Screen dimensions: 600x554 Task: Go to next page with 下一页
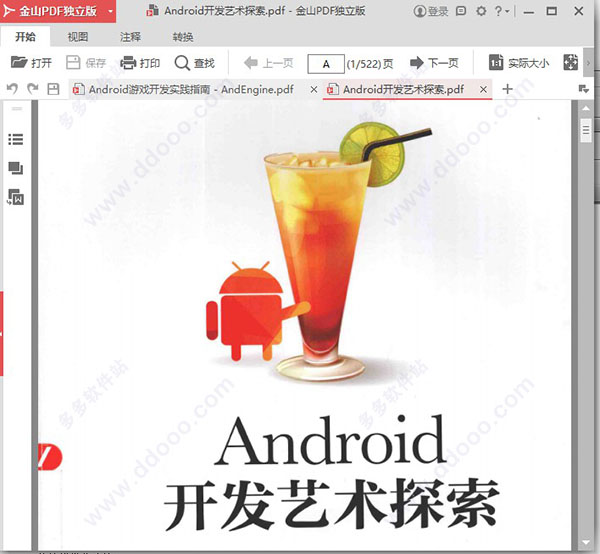[x=434, y=63]
